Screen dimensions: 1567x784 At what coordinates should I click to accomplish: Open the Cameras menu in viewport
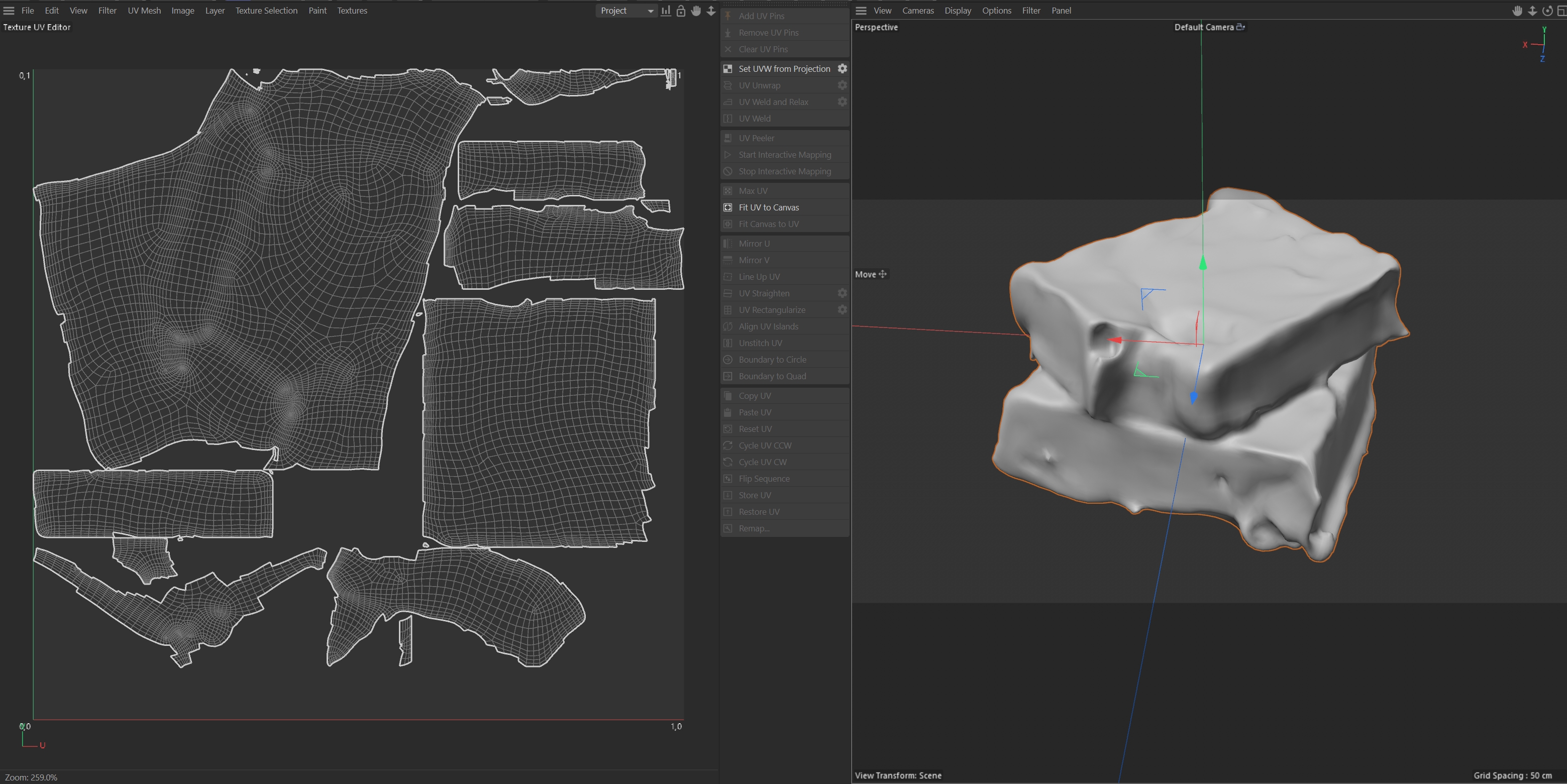917,11
